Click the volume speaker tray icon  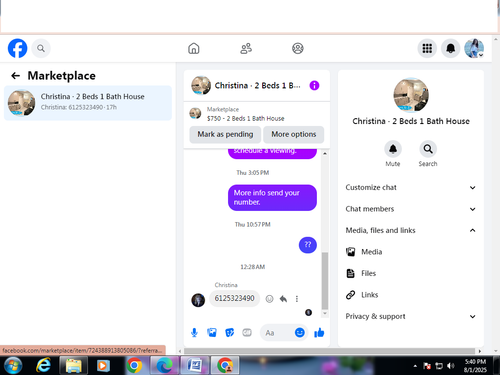click(x=451, y=366)
